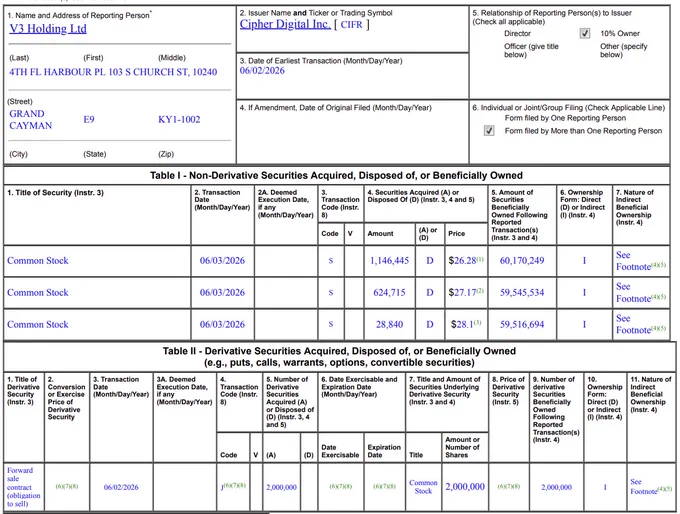Click the state code E9
Image resolution: width=680 pixels, height=514 pixels.
pos(89,120)
